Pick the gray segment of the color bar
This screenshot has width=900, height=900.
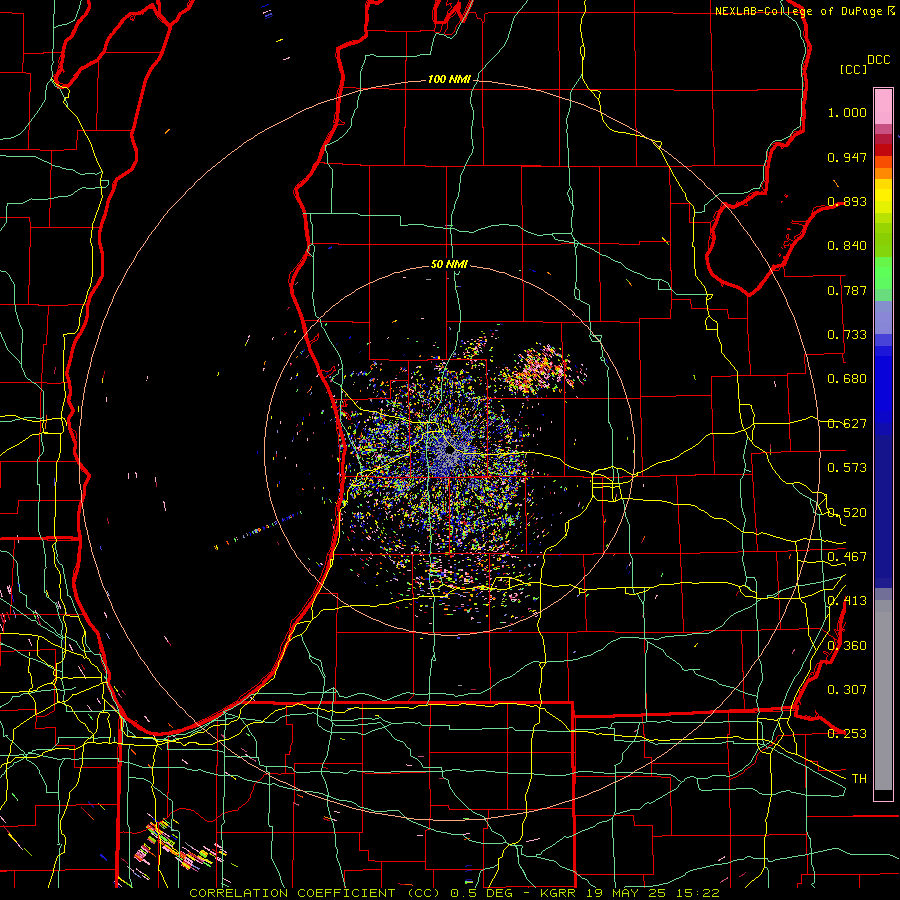coord(883,695)
